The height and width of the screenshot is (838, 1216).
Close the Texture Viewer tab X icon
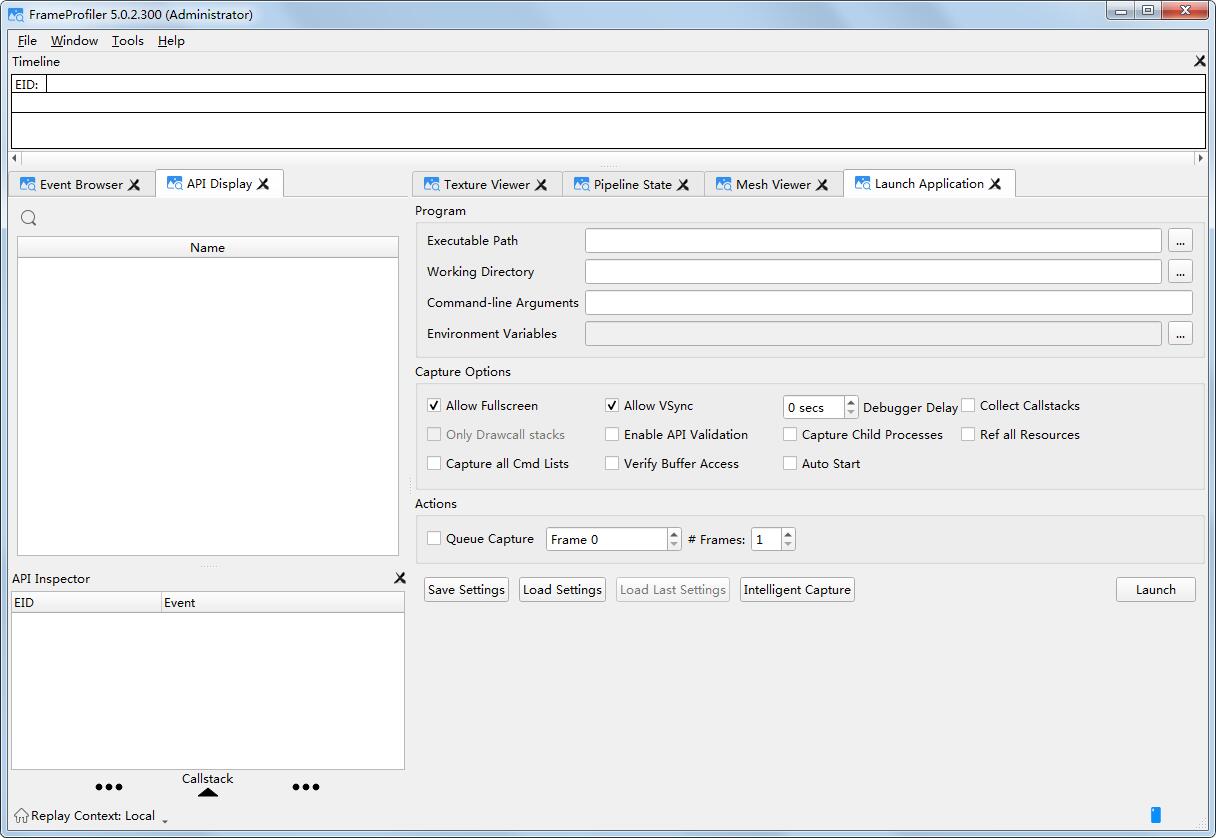click(541, 185)
